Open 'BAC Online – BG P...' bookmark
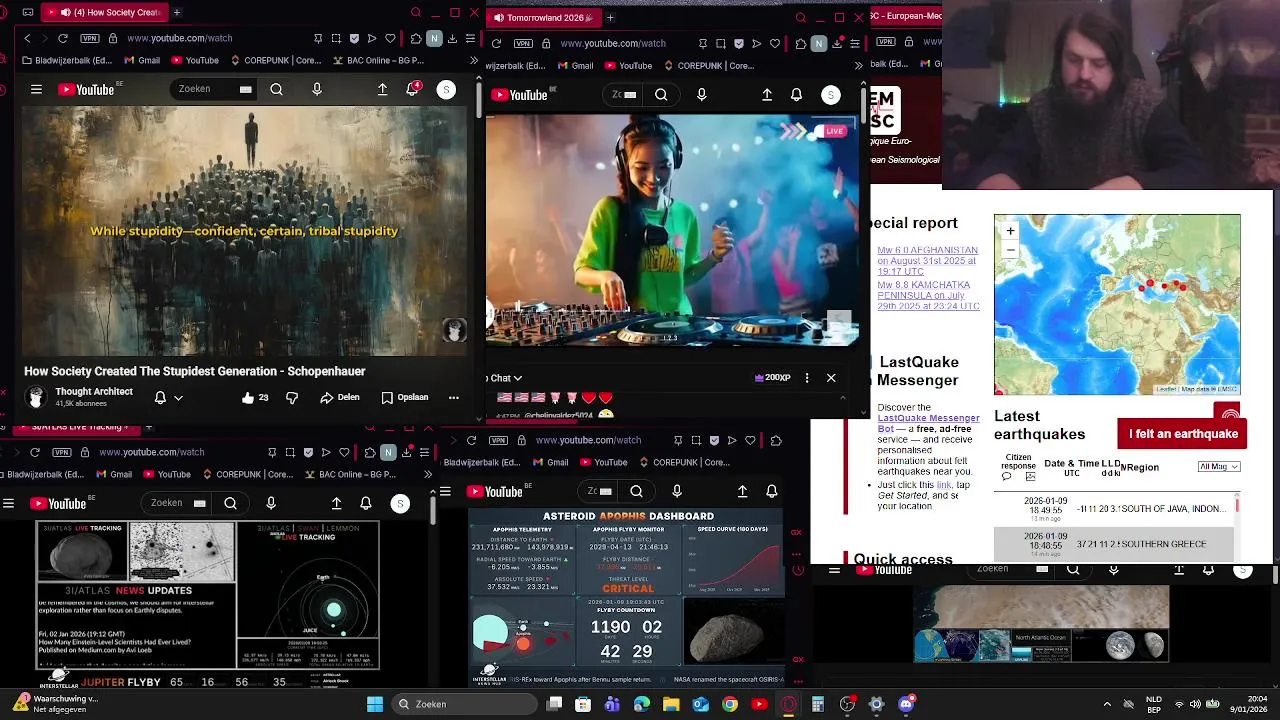 pyautogui.click(x=376, y=60)
